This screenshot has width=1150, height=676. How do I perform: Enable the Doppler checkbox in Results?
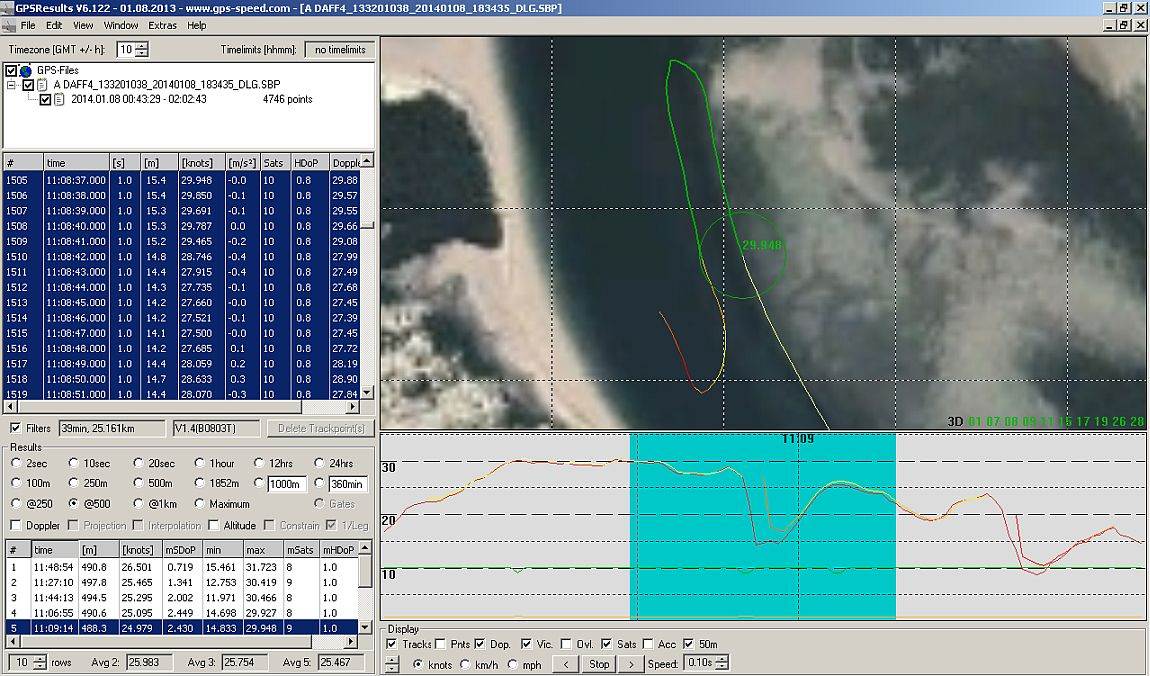[x=16, y=525]
